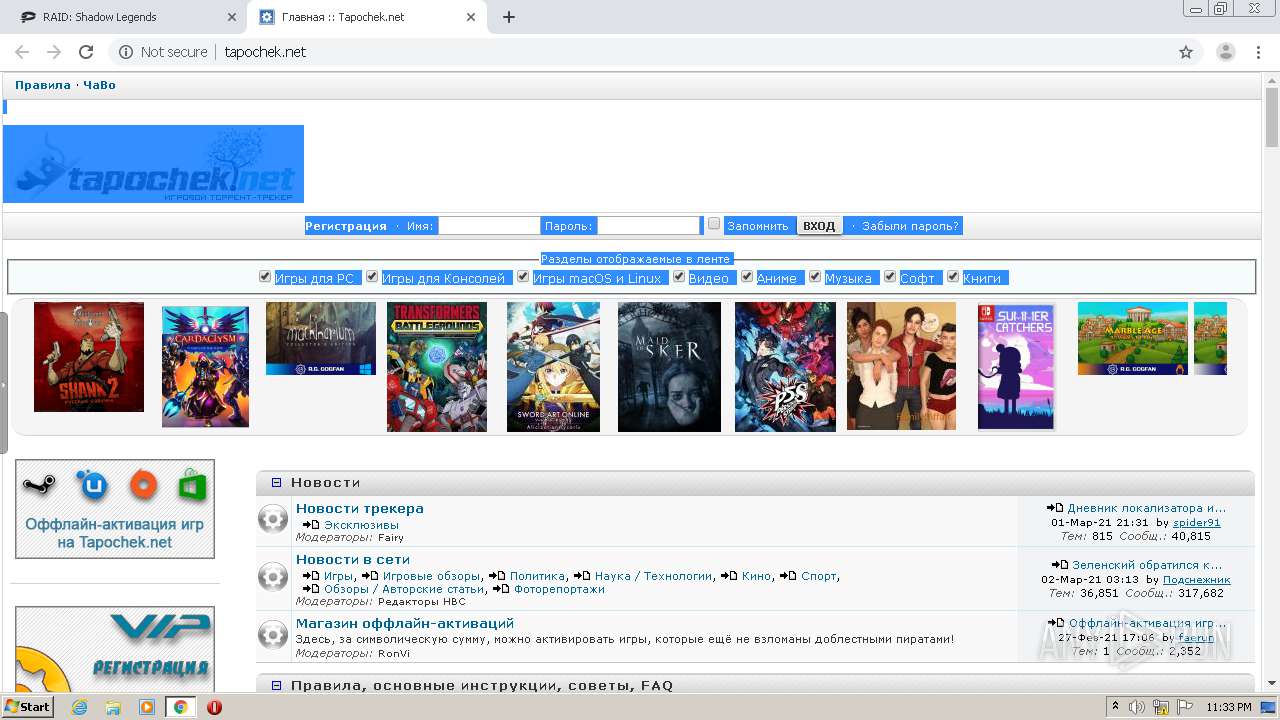Open the Новости в сети forum
Screen dimensions: 1280x720
(x=353, y=560)
